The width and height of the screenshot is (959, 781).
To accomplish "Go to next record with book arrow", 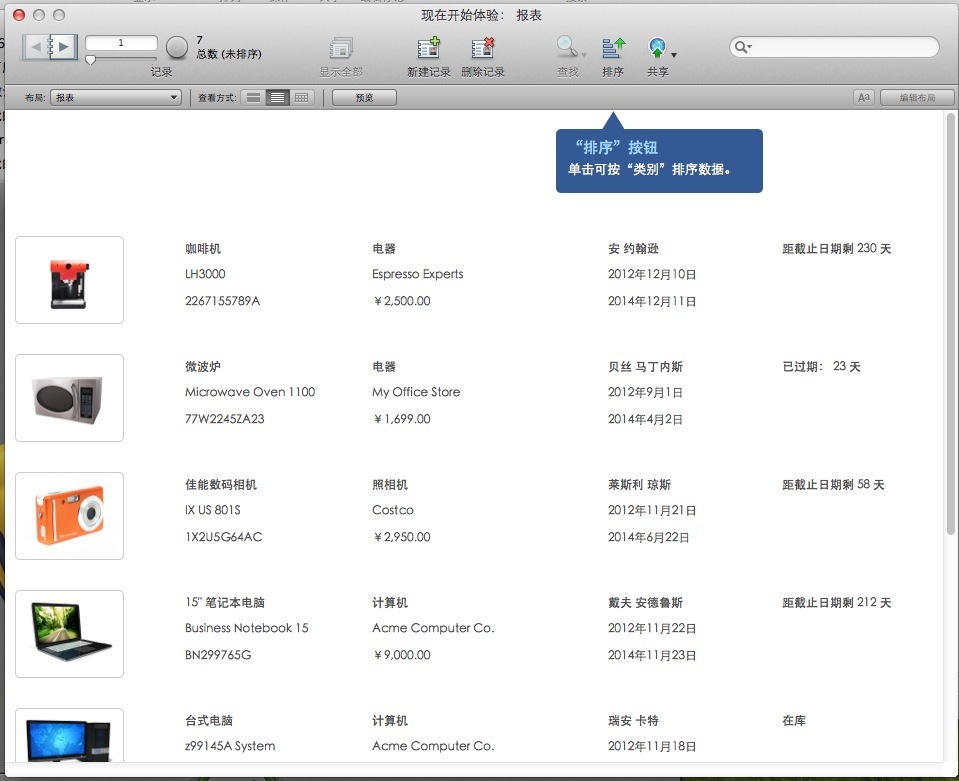I will (64, 46).
